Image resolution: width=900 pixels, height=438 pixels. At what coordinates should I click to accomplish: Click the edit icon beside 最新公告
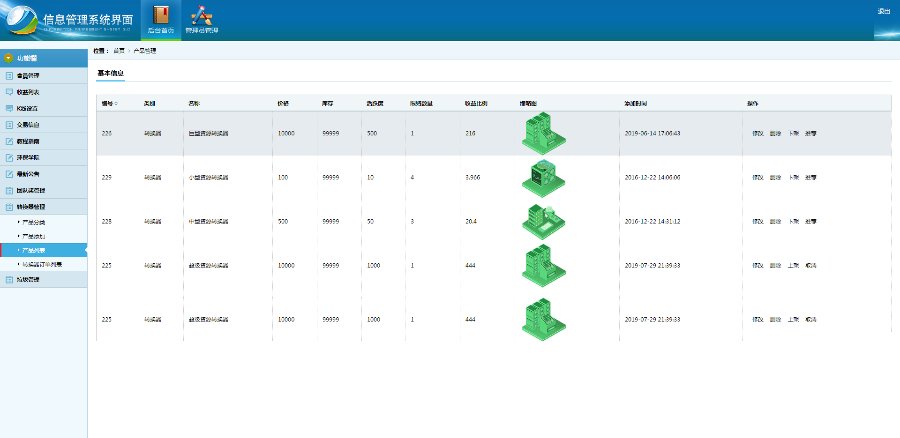click(x=9, y=174)
